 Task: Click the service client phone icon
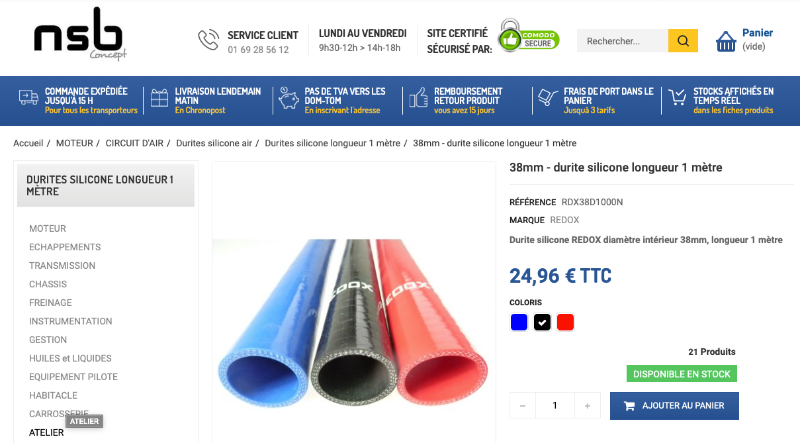[x=208, y=40]
